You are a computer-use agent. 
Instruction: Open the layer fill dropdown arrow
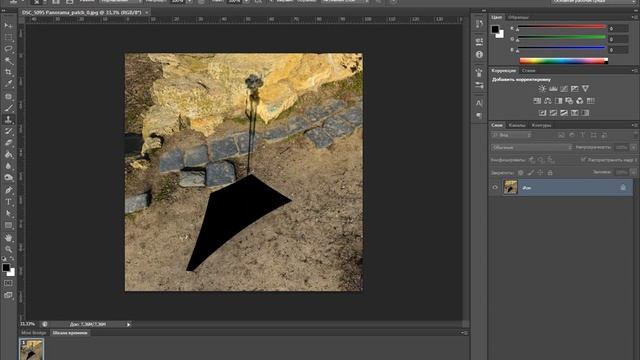pyautogui.click(x=633, y=172)
